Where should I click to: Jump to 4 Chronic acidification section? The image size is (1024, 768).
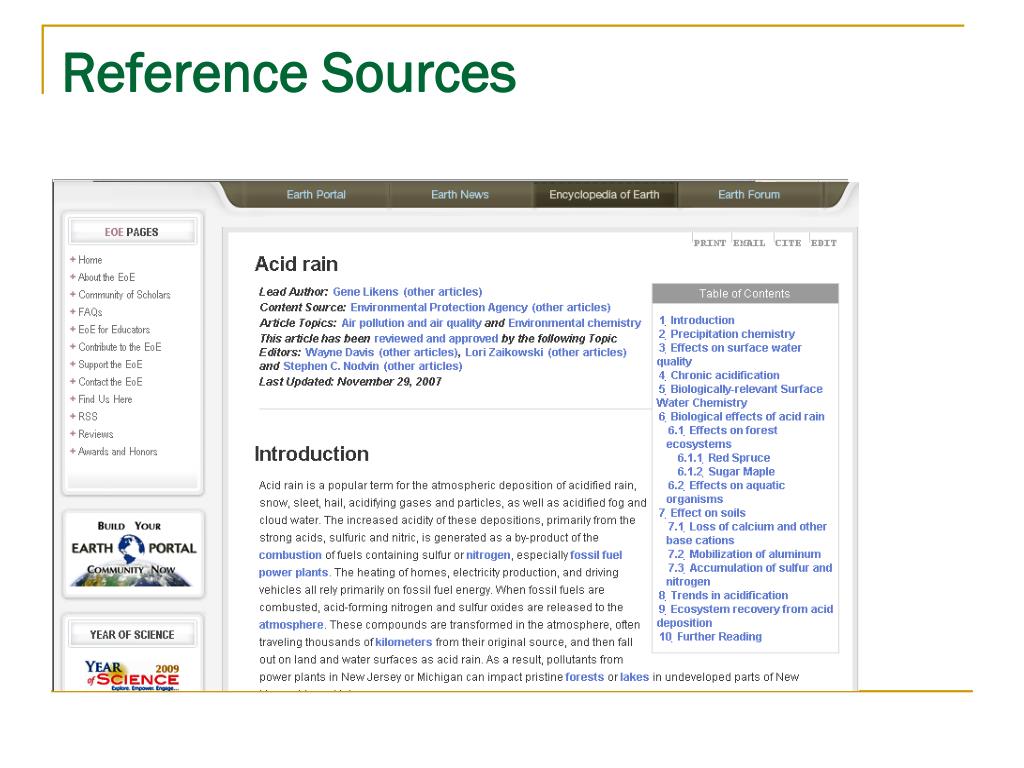coord(718,376)
